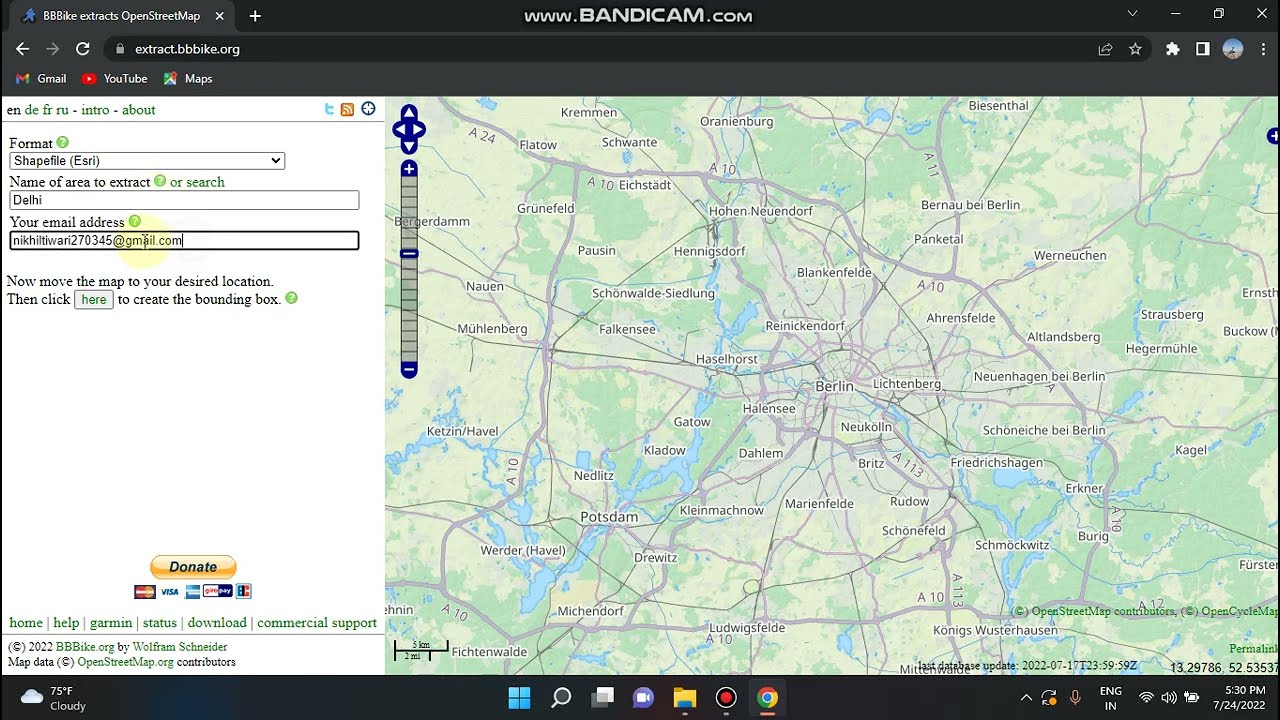
Task: Open the Chrome three-dot menu
Action: point(1262,48)
